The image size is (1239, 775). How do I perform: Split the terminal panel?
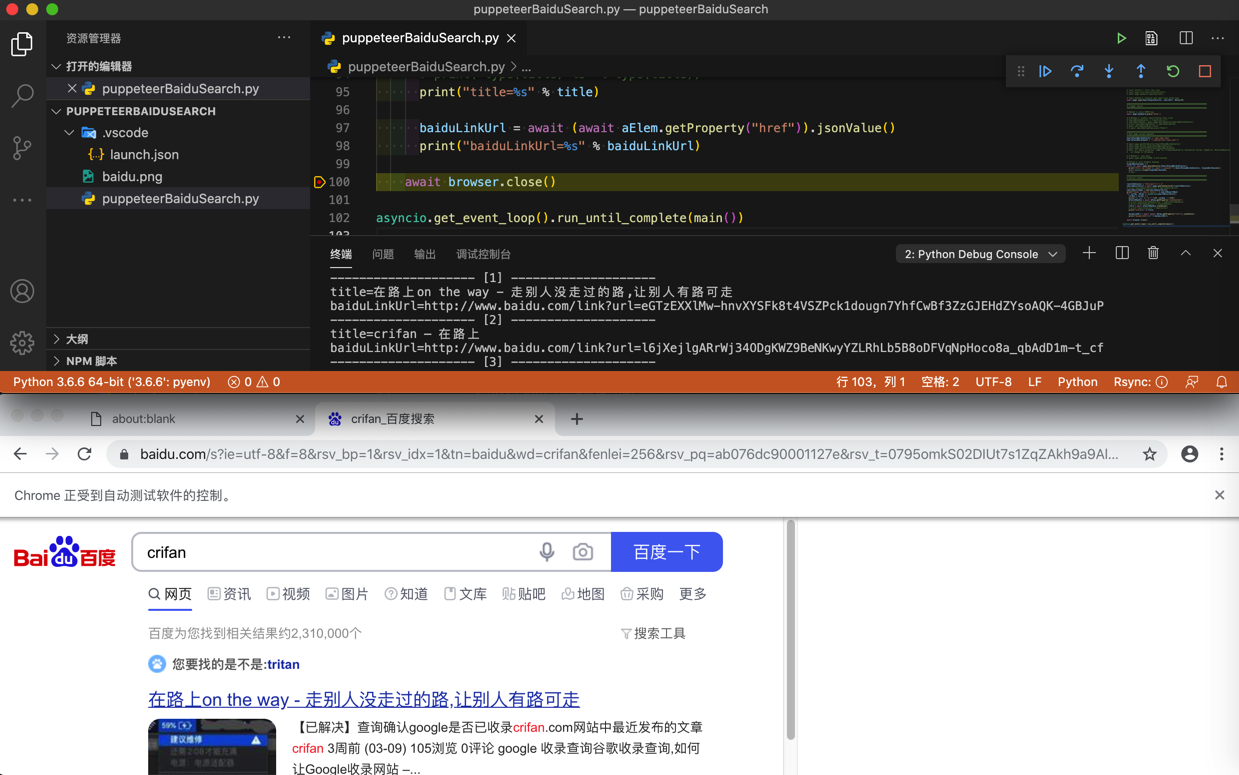(x=1122, y=254)
